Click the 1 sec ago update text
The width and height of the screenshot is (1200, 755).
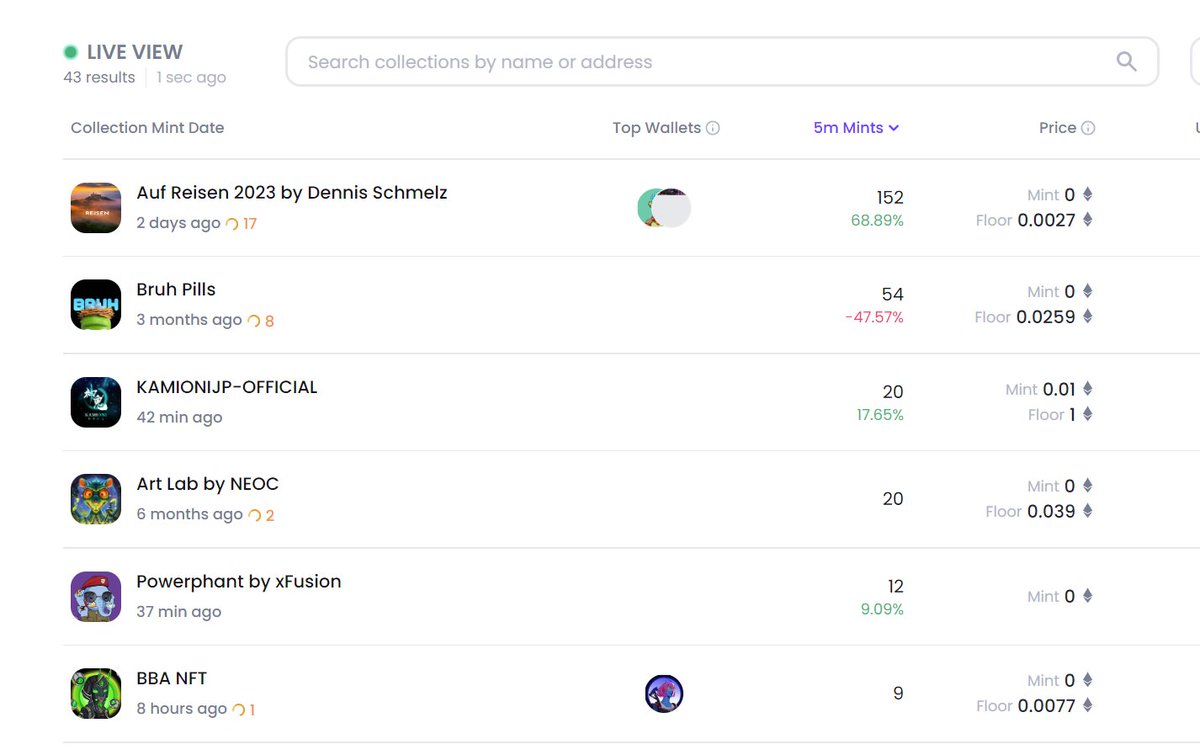coord(191,77)
